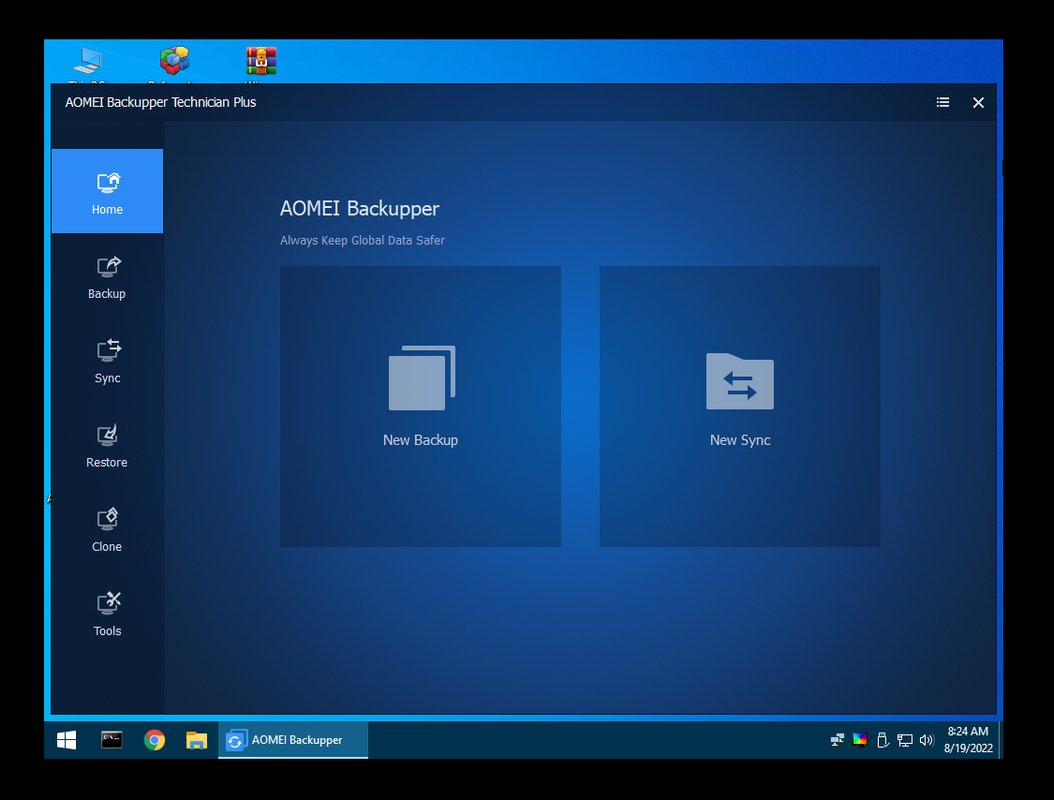The height and width of the screenshot is (800, 1054).
Task: Click the volume speaker tray icon
Action: [926, 740]
